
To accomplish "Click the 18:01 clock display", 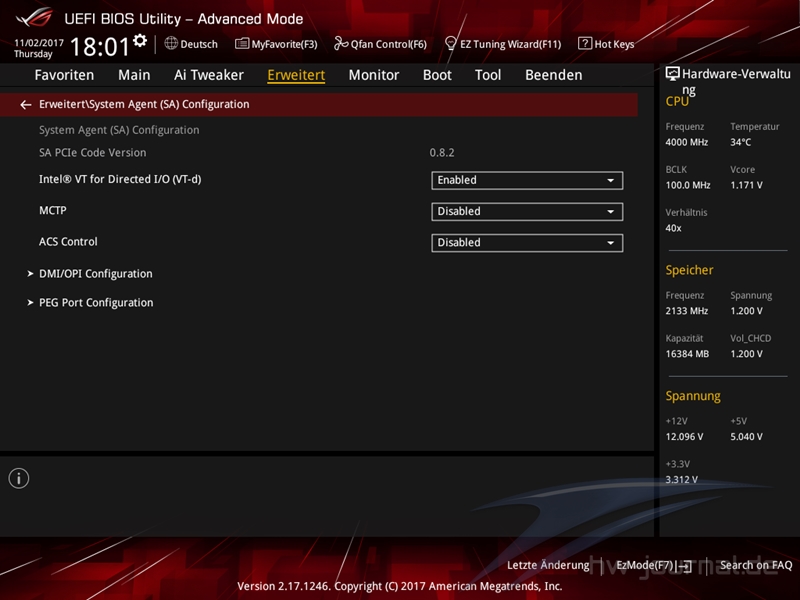I will [99, 47].
